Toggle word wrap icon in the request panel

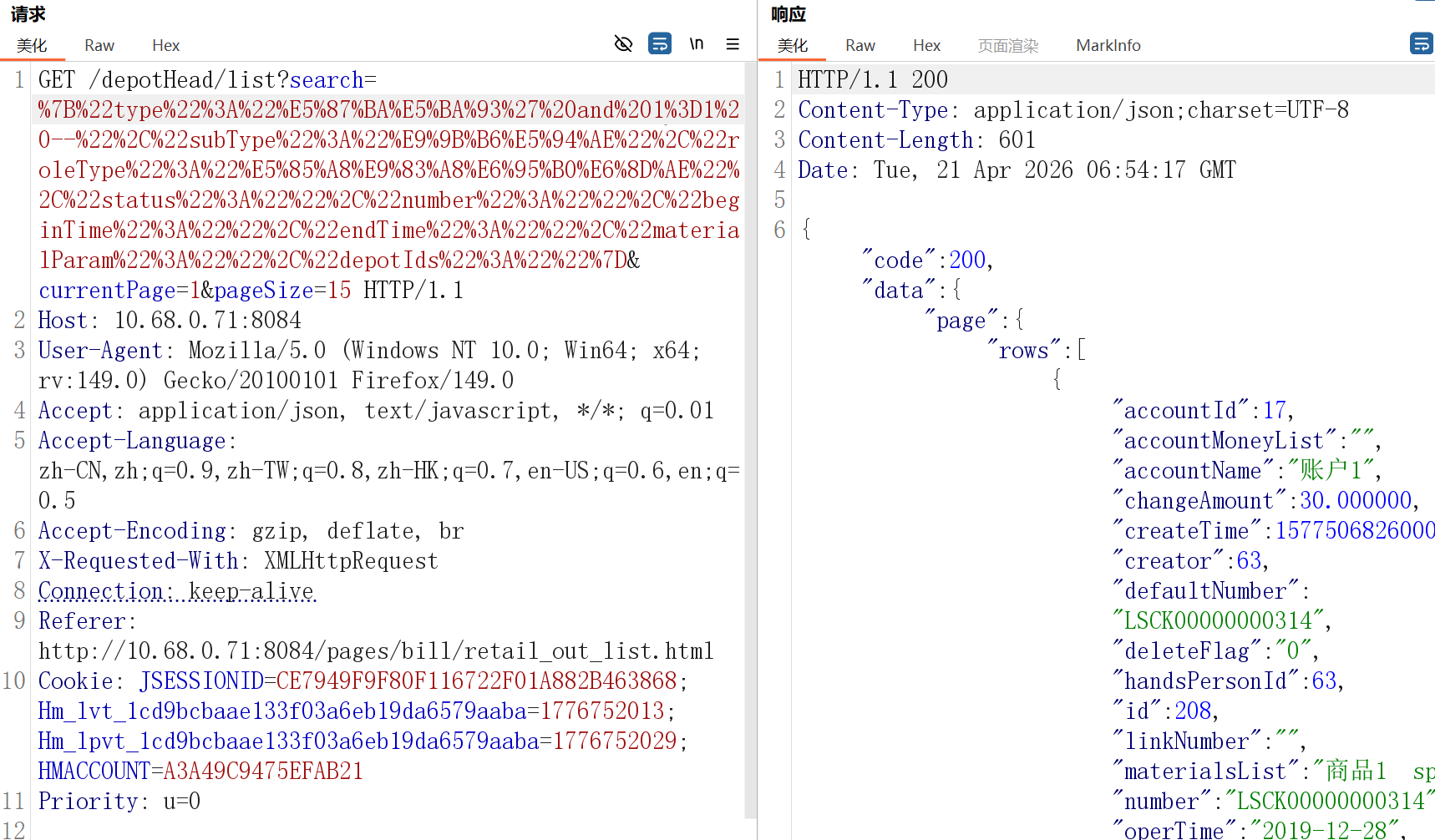pyautogui.click(x=660, y=43)
